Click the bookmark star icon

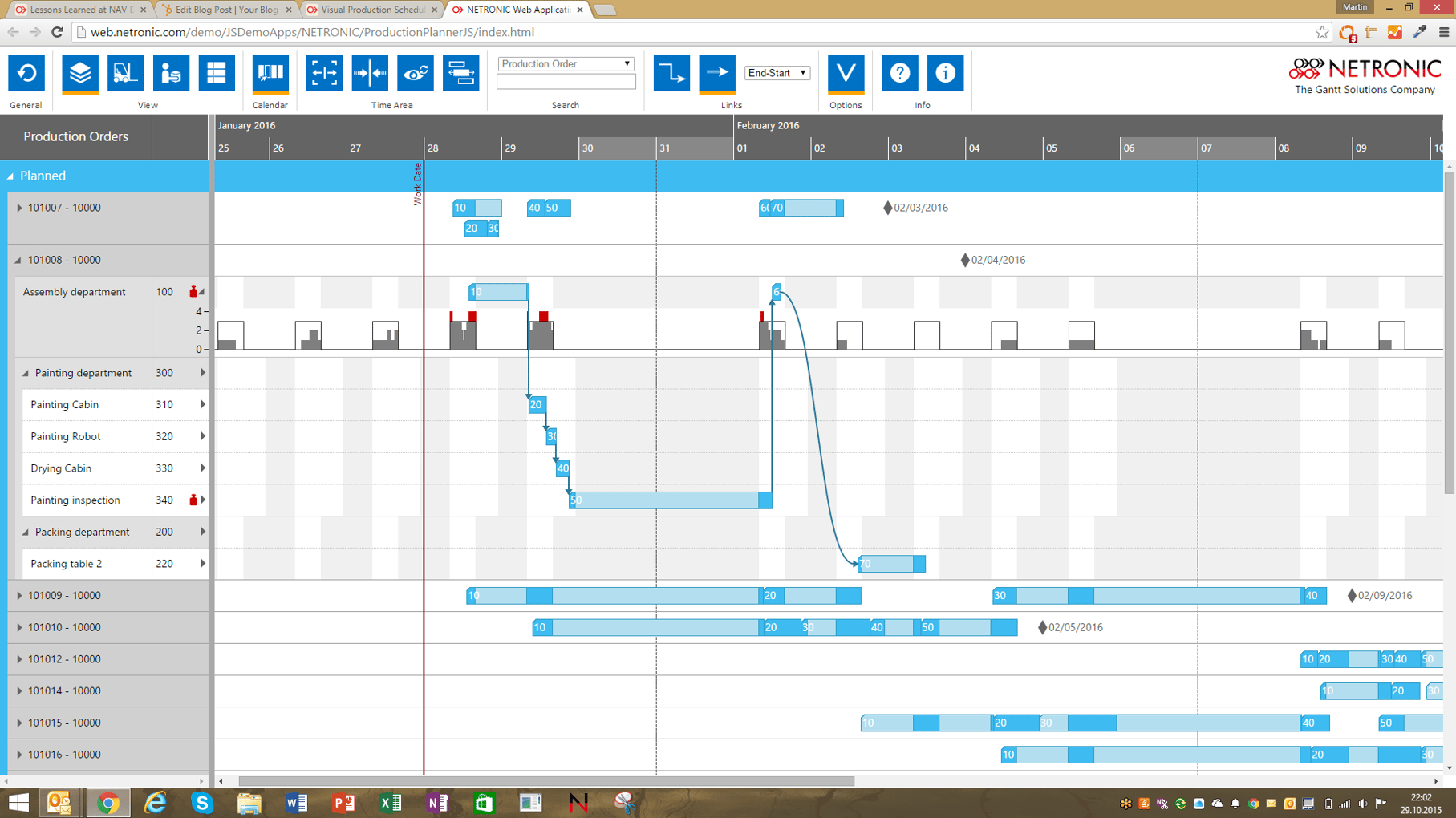(x=1322, y=32)
